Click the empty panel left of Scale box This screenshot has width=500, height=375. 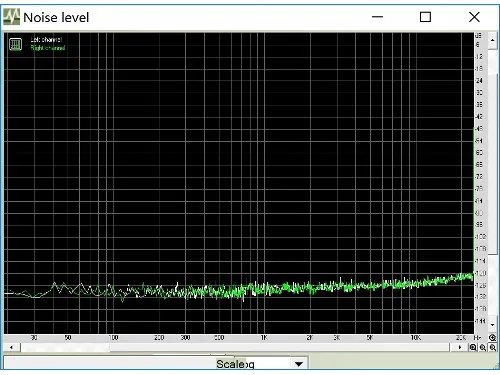[x=109, y=363]
